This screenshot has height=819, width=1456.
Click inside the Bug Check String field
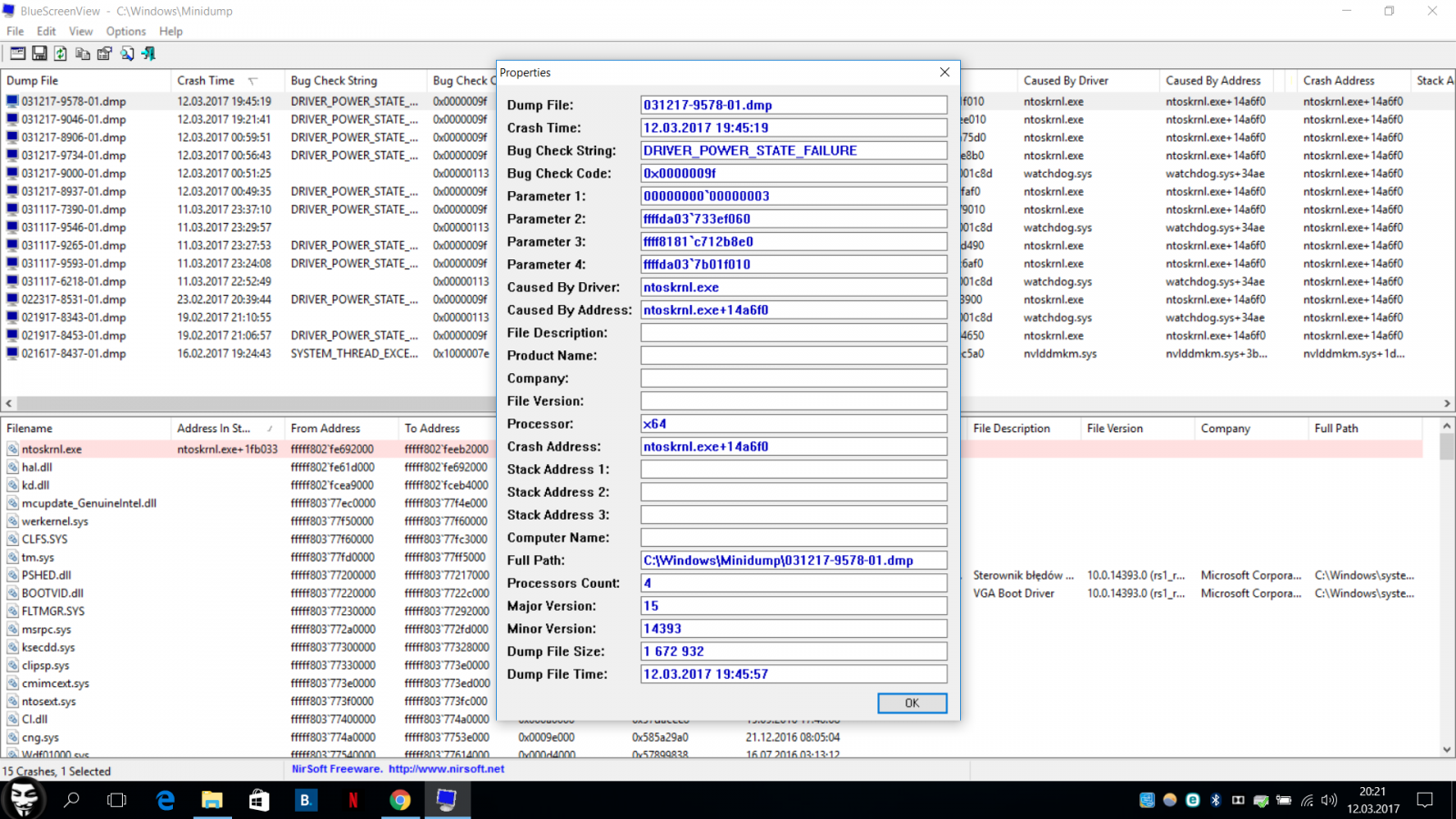click(794, 150)
